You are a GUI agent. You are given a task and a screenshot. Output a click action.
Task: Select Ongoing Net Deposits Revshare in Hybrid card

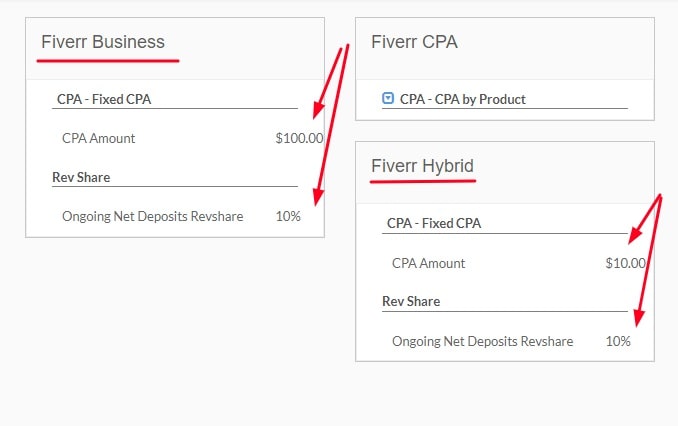tap(483, 341)
